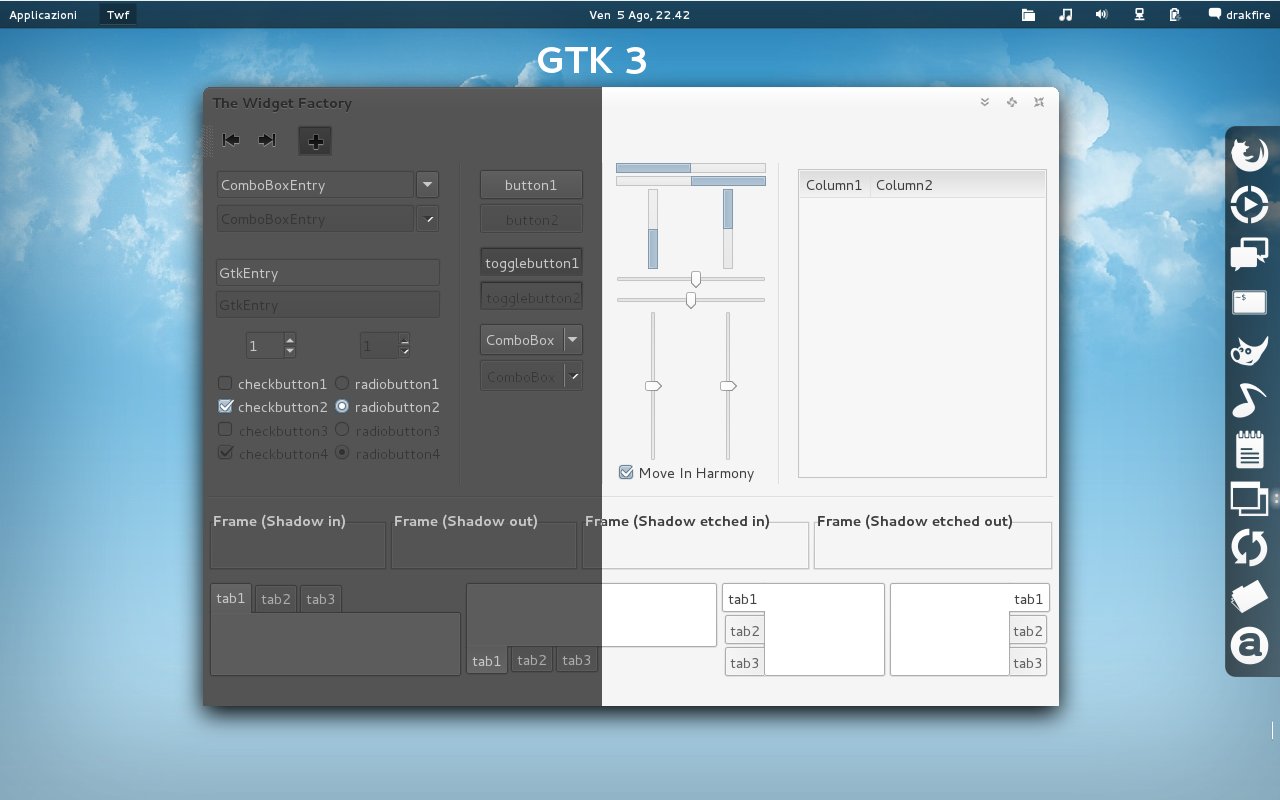This screenshot has height=800, width=1280.
Task: Click the greyed-out ComboBox dropdown
Action: (531, 376)
